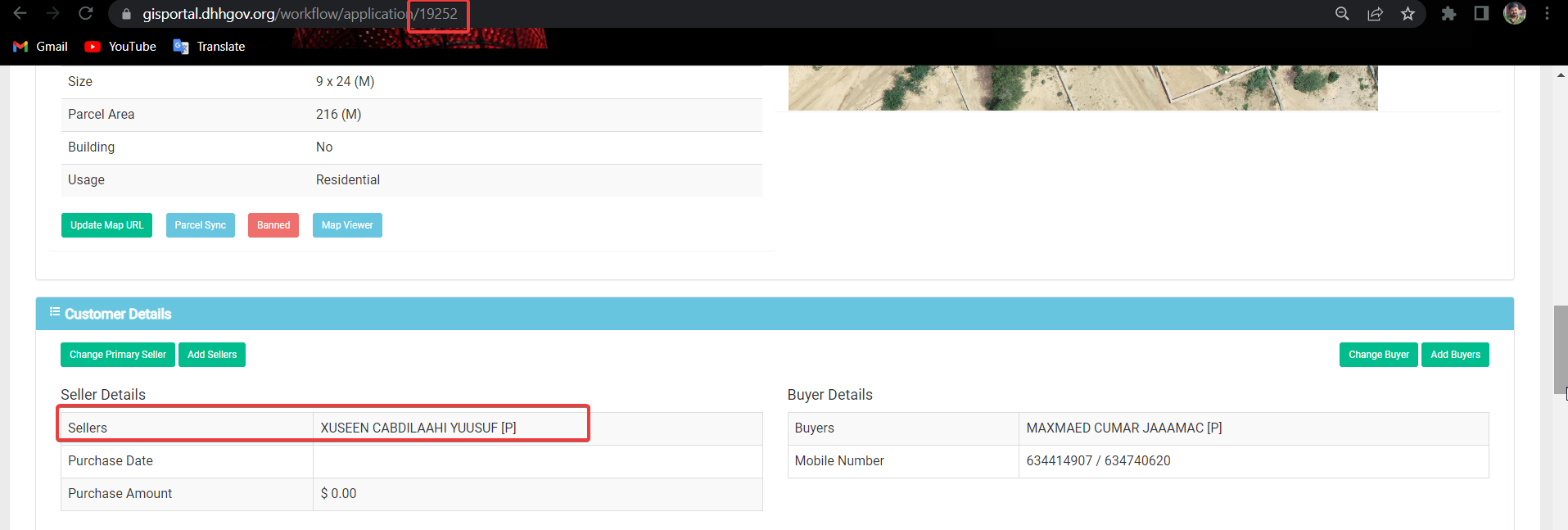
Task: Click the Mobile Number label
Action: click(839, 460)
